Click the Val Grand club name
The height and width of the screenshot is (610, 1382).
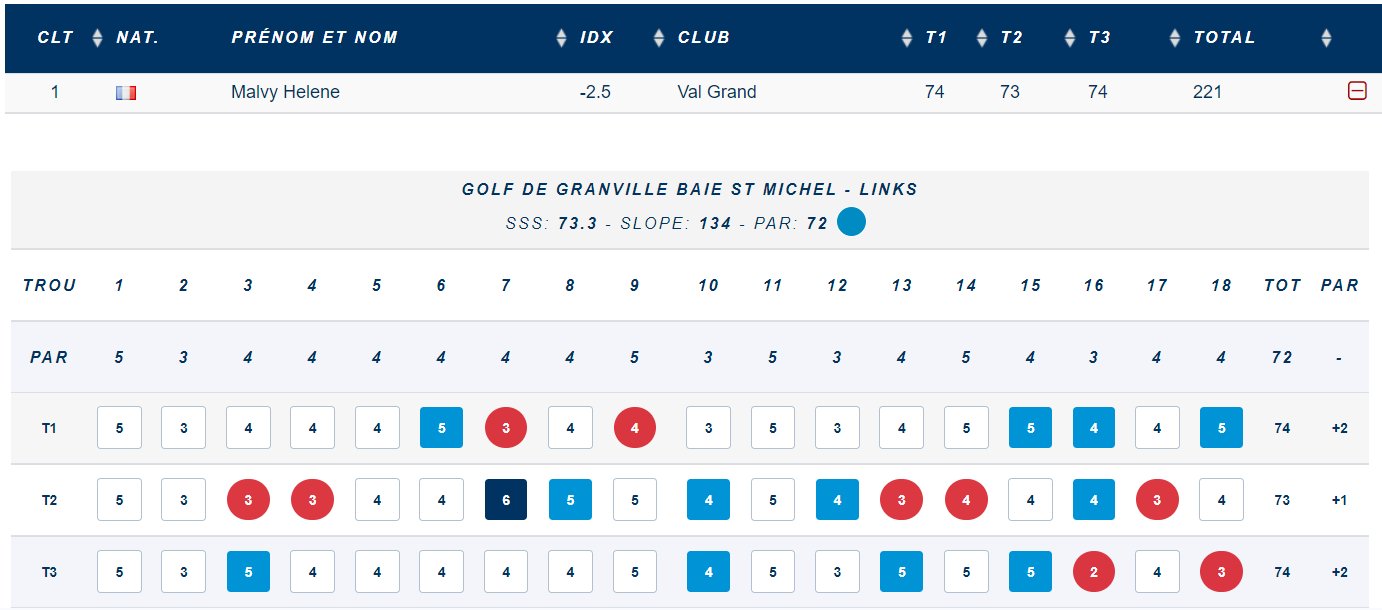(716, 92)
